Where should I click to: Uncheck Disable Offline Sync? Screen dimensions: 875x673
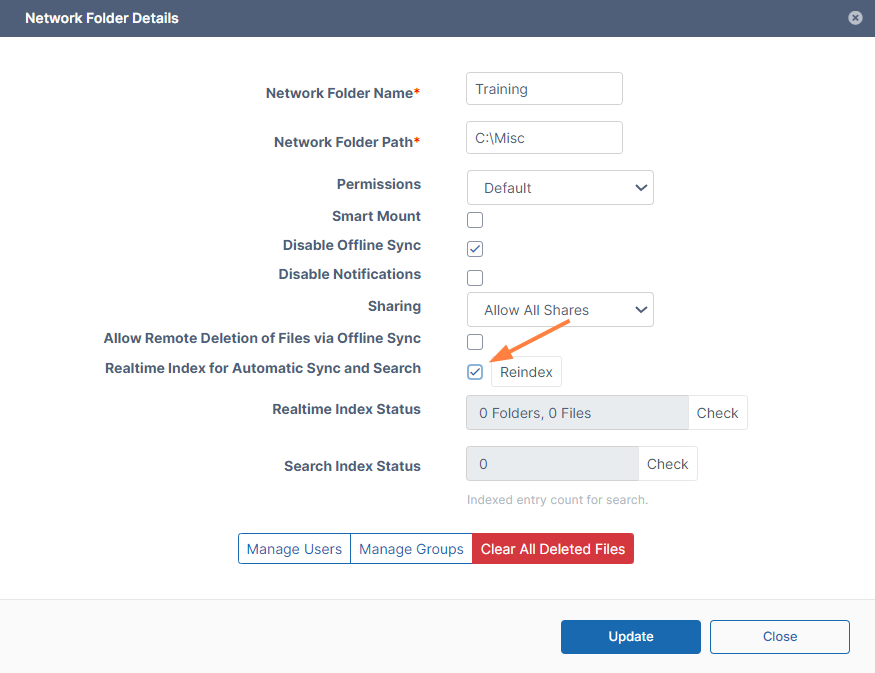(475, 249)
